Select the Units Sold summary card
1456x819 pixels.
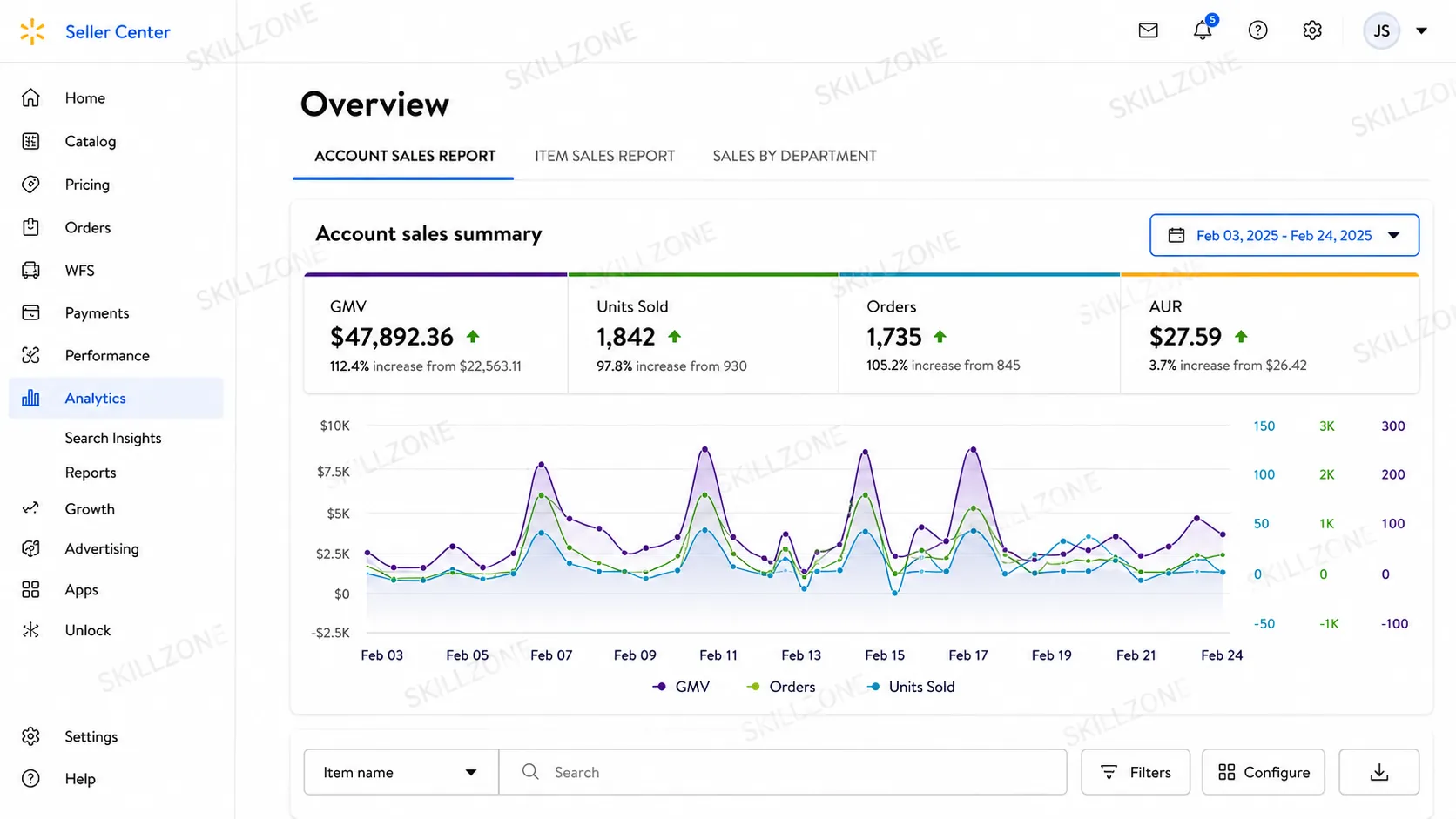(x=704, y=333)
